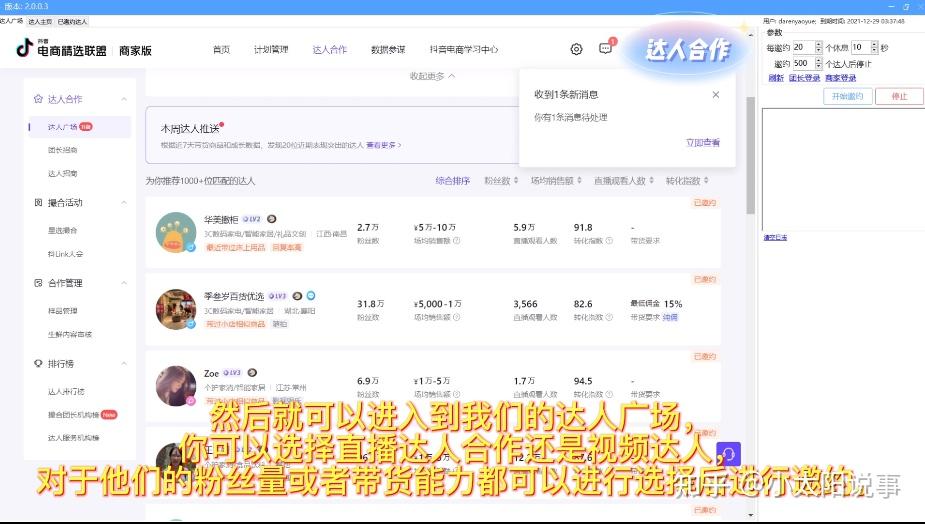
Task: Open the 抖音电商学习中心 navigation item
Action: [x=464, y=50]
